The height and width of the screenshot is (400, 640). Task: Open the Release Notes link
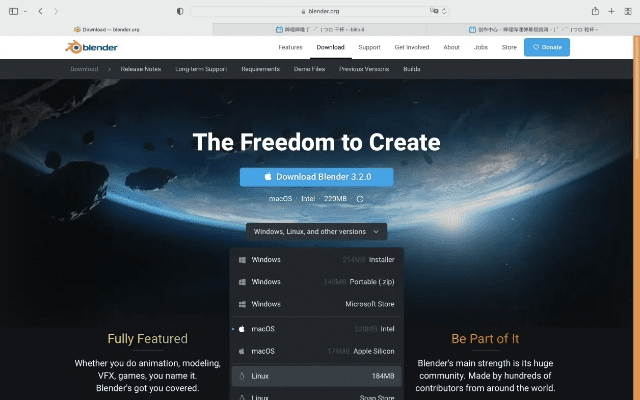pos(141,69)
